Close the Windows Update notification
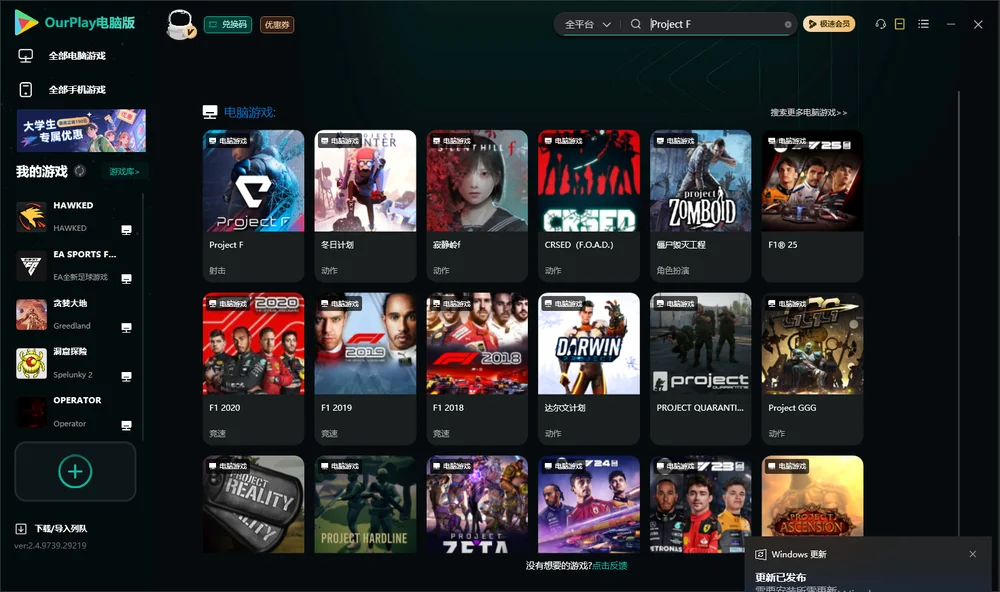Viewport: 1000px width, 592px height. [973, 554]
